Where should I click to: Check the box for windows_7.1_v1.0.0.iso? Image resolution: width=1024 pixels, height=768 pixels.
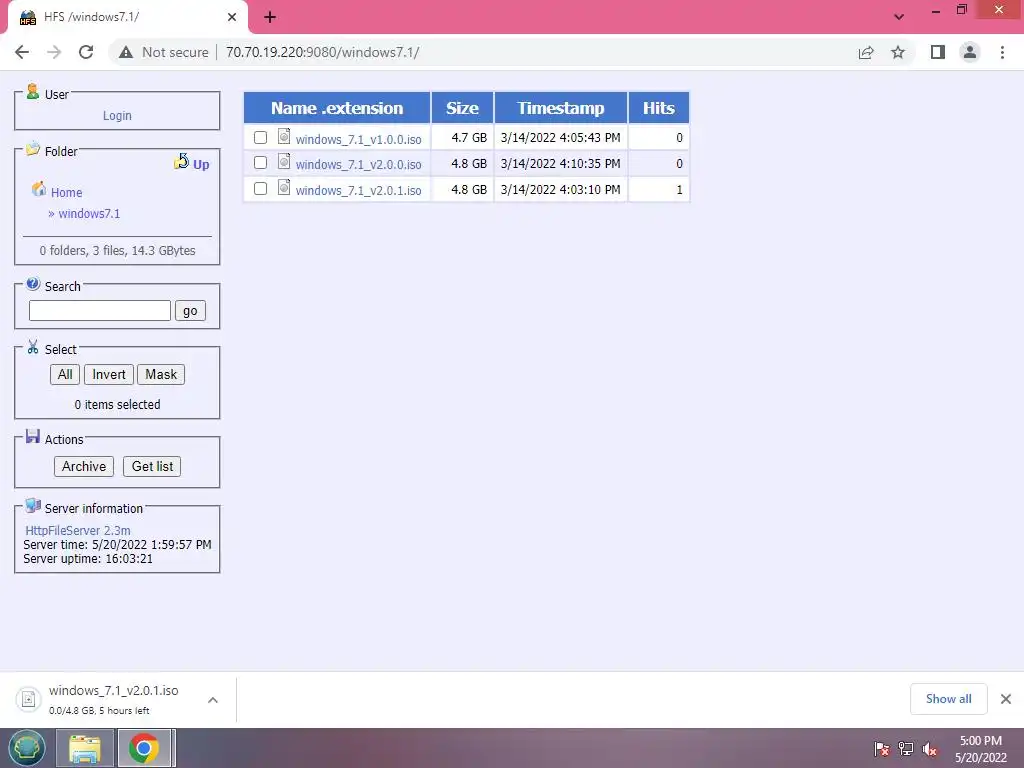coord(261,137)
